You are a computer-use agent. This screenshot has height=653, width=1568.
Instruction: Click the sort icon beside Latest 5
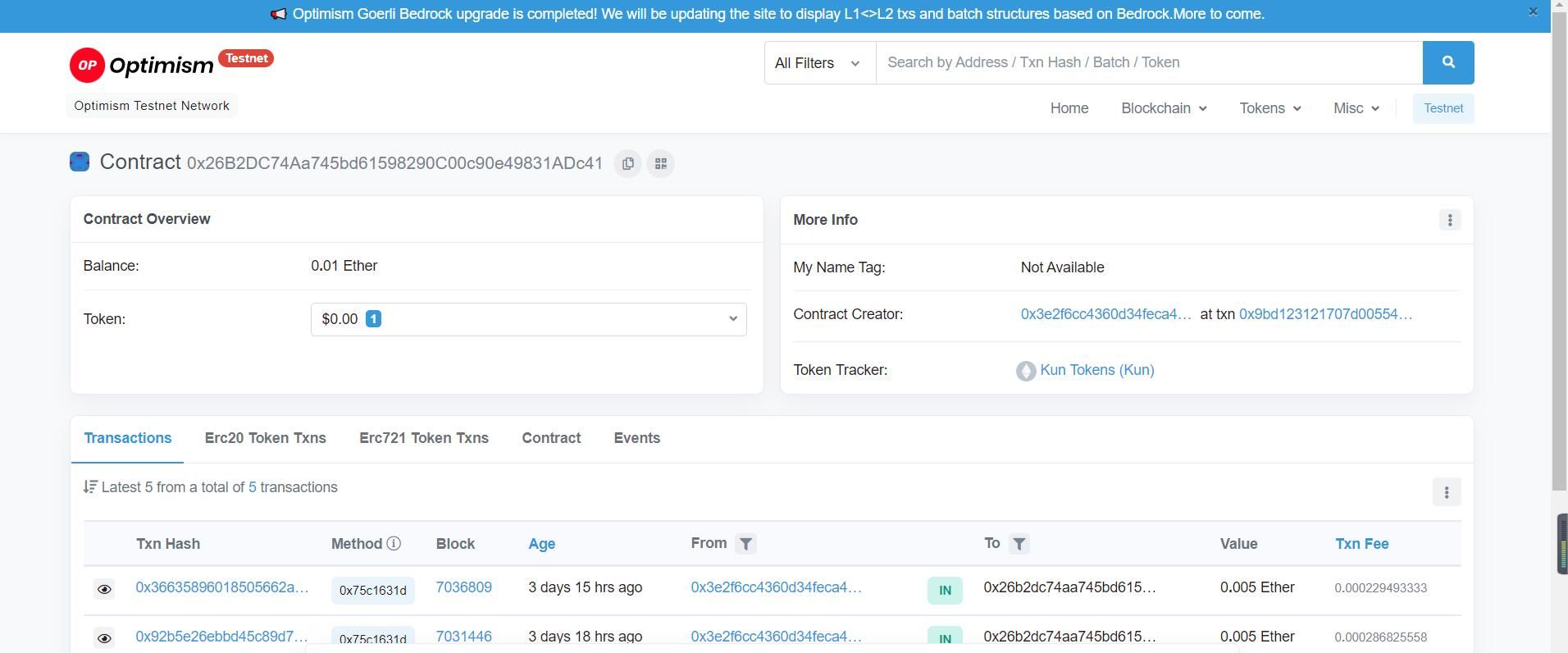point(90,487)
